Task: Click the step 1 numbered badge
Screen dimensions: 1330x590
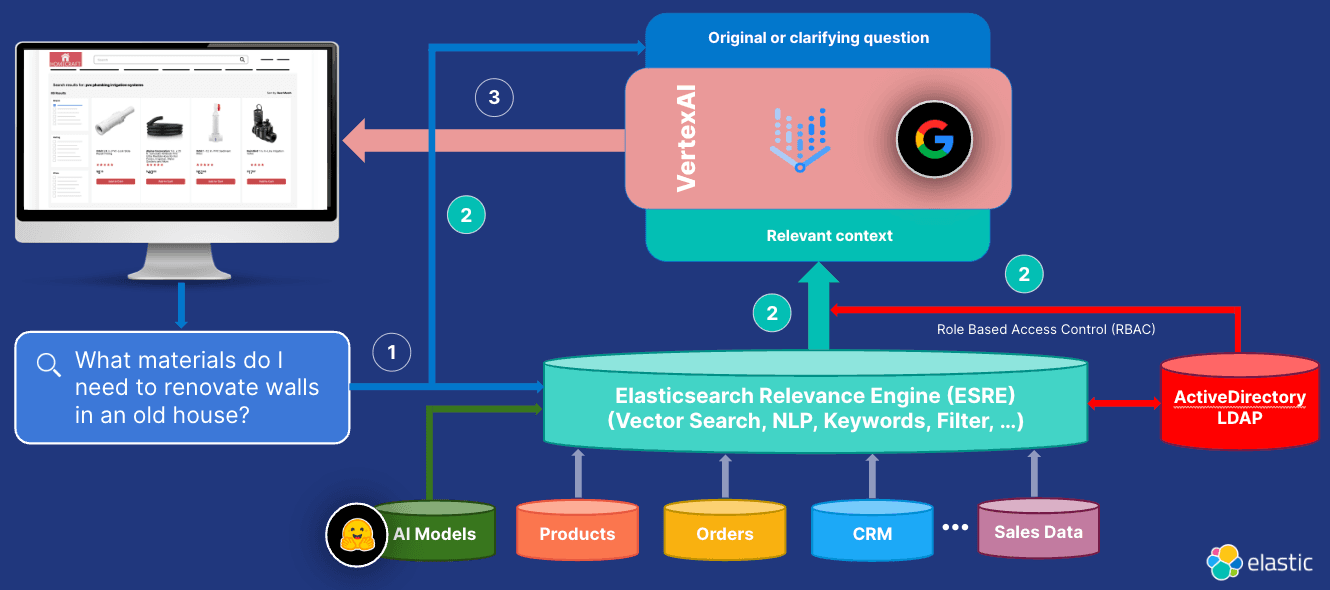Action: pos(391,352)
